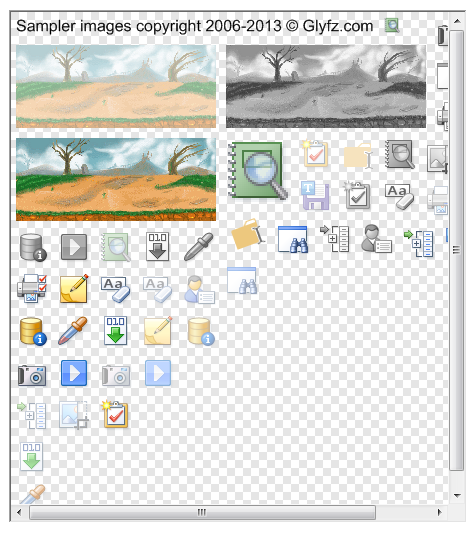
Task: Click the horizontal scrollbar right arrow
Action: point(439,512)
